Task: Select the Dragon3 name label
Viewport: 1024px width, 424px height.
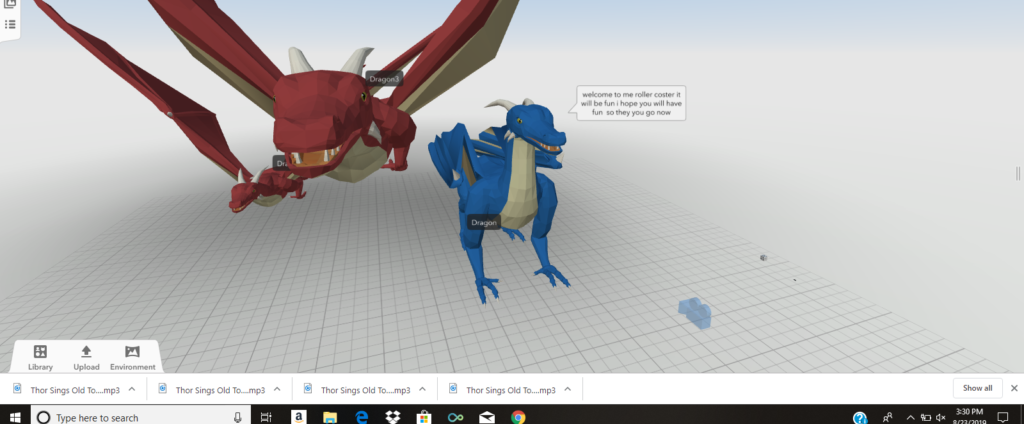Action: 383,79
